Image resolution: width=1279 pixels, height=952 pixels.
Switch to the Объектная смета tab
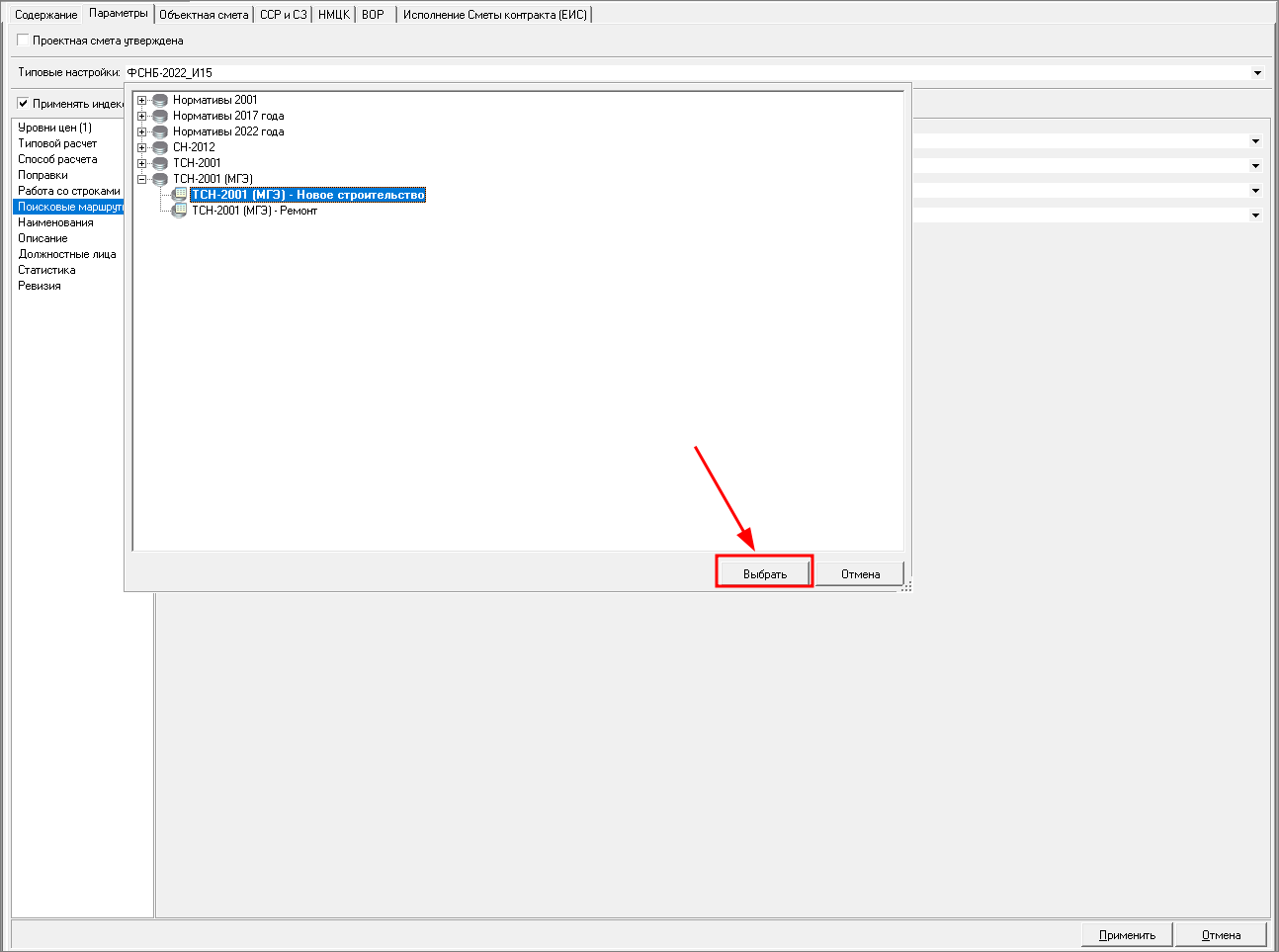point(204,15)
